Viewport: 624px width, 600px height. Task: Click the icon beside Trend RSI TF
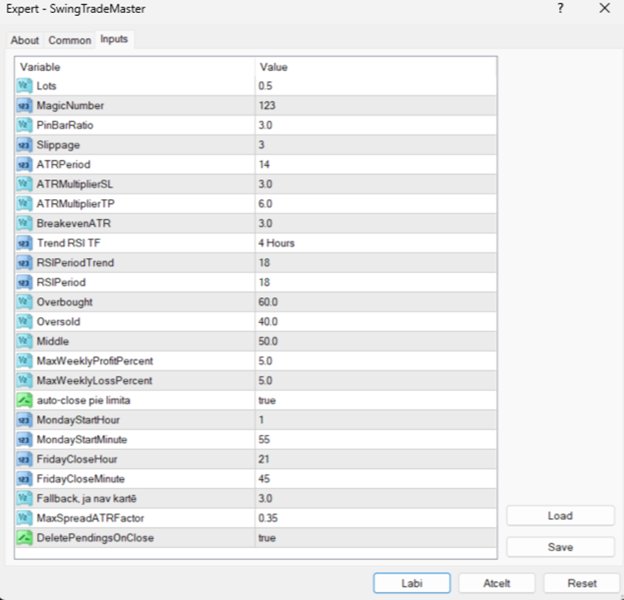point(24,243)
